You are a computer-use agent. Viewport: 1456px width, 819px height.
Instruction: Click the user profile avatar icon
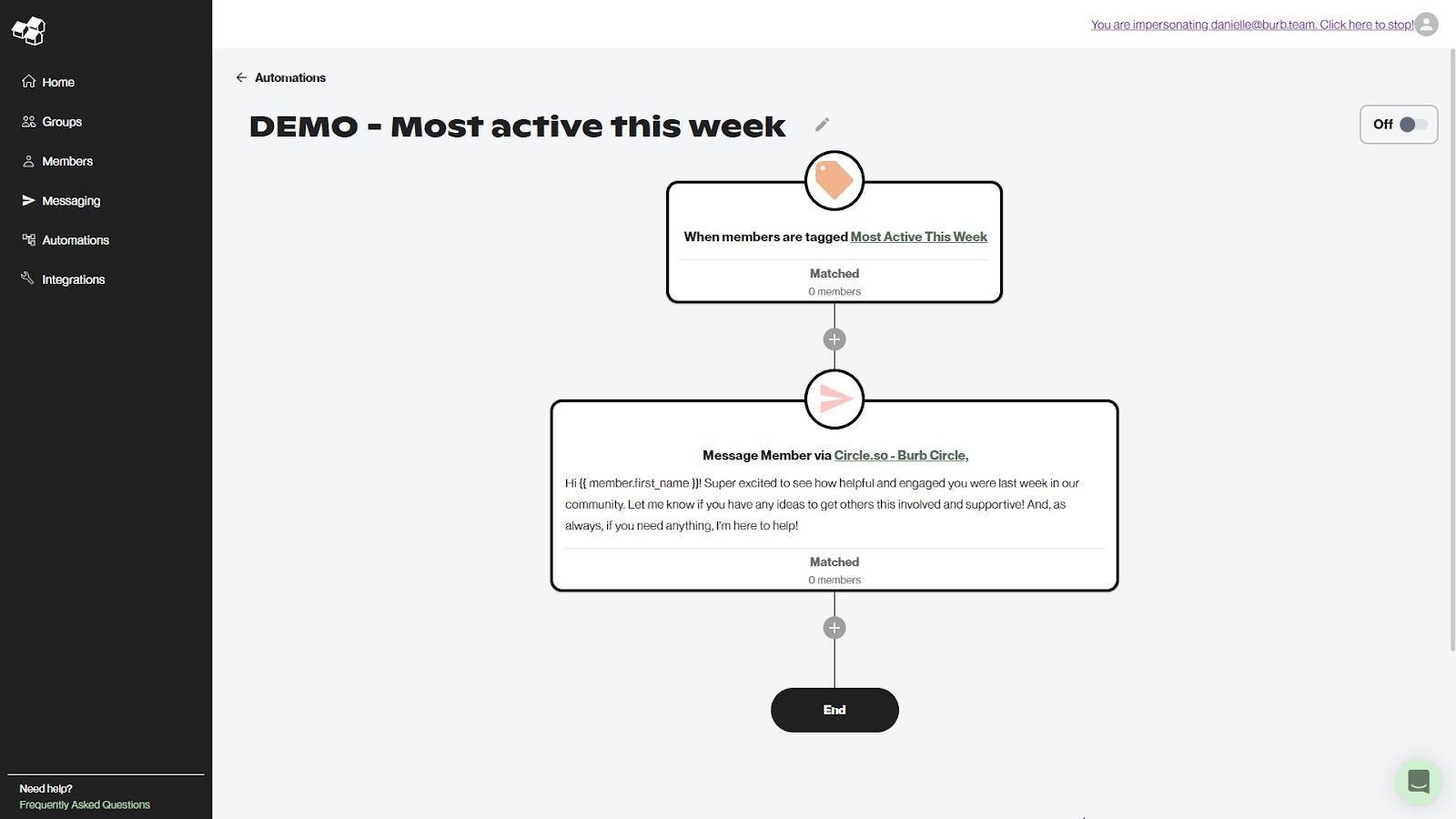tap(1426, 25)
